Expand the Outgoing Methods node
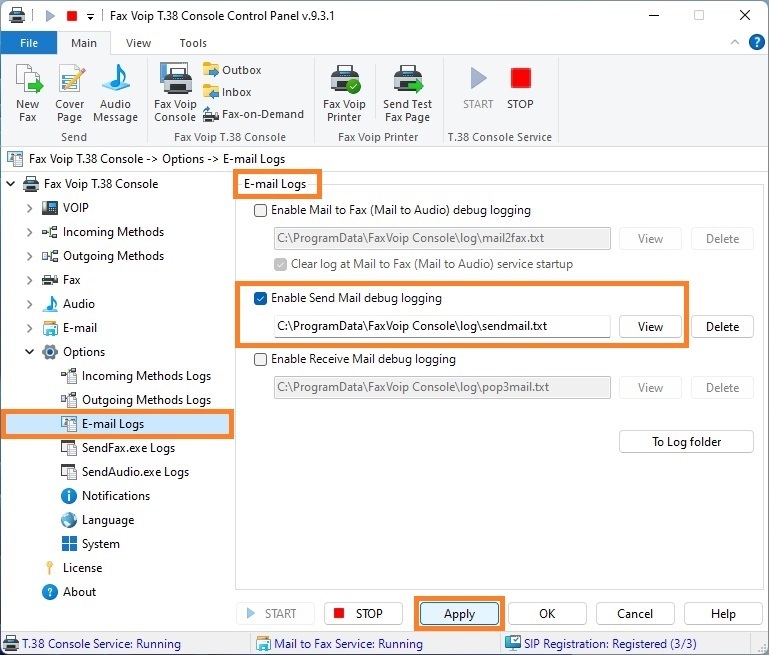The width and height of the screenshot is (769, 655). [29, 256]
